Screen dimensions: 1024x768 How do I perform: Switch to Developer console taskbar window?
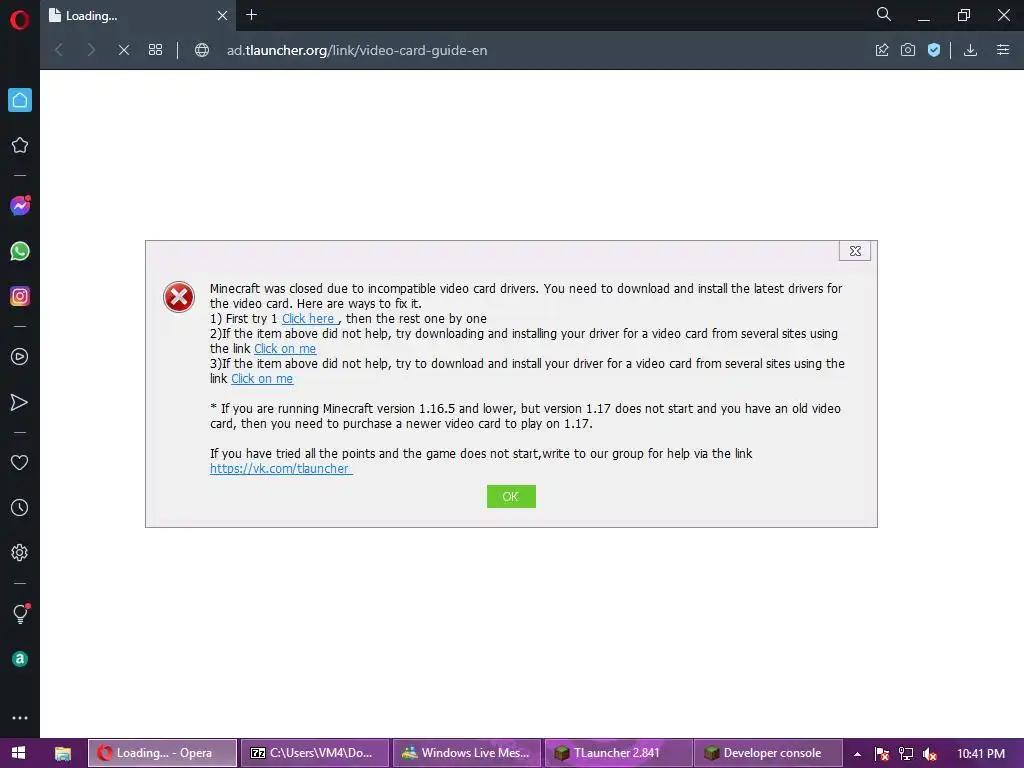[768, 753]
